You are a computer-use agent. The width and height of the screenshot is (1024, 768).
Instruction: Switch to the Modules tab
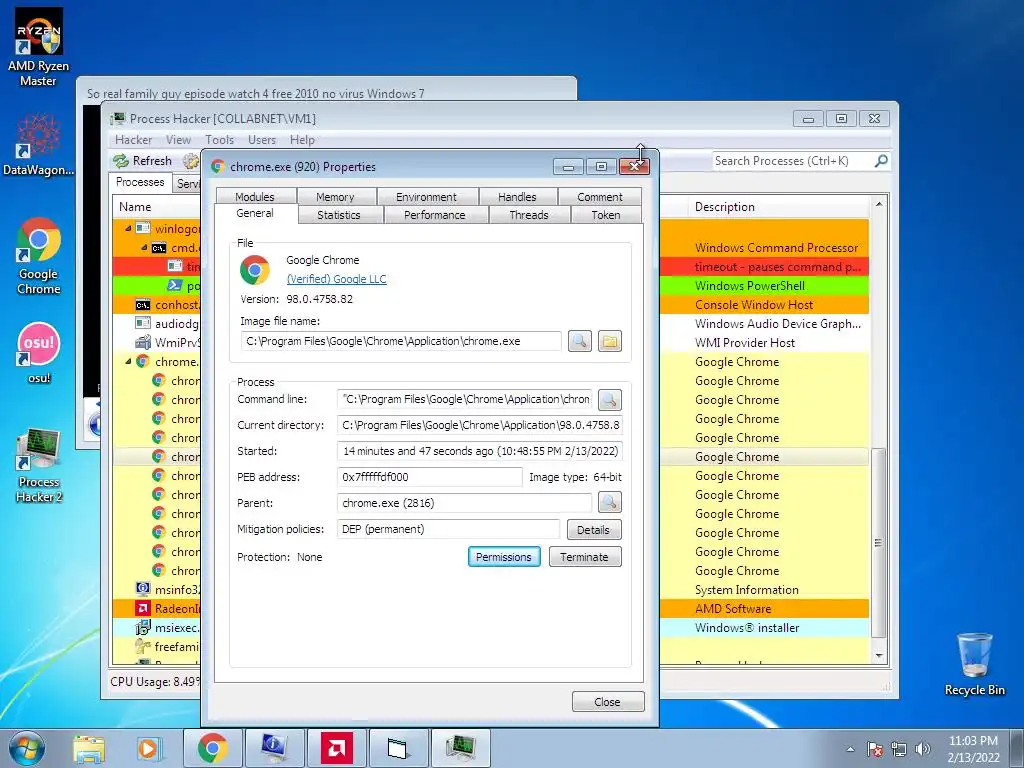click(x=255, y=197)
